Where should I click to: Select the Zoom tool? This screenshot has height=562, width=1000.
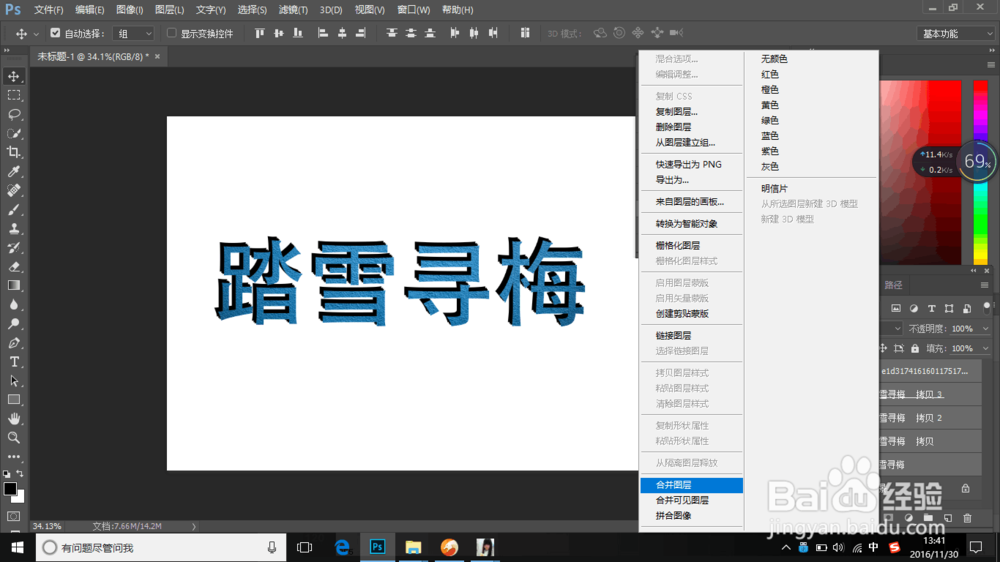pos(13,438)
